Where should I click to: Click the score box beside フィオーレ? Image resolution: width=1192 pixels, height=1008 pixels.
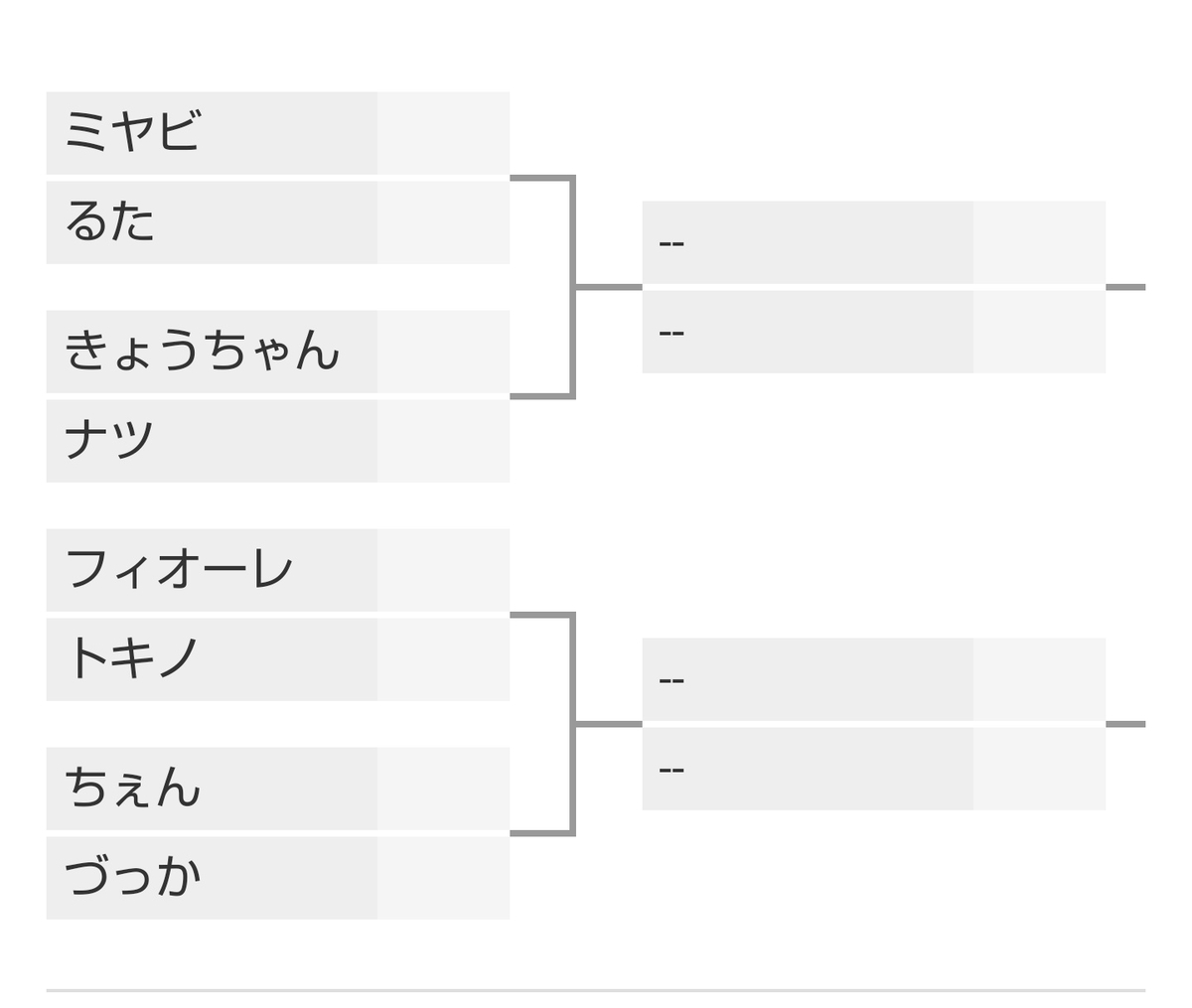(x=444, y=570)
